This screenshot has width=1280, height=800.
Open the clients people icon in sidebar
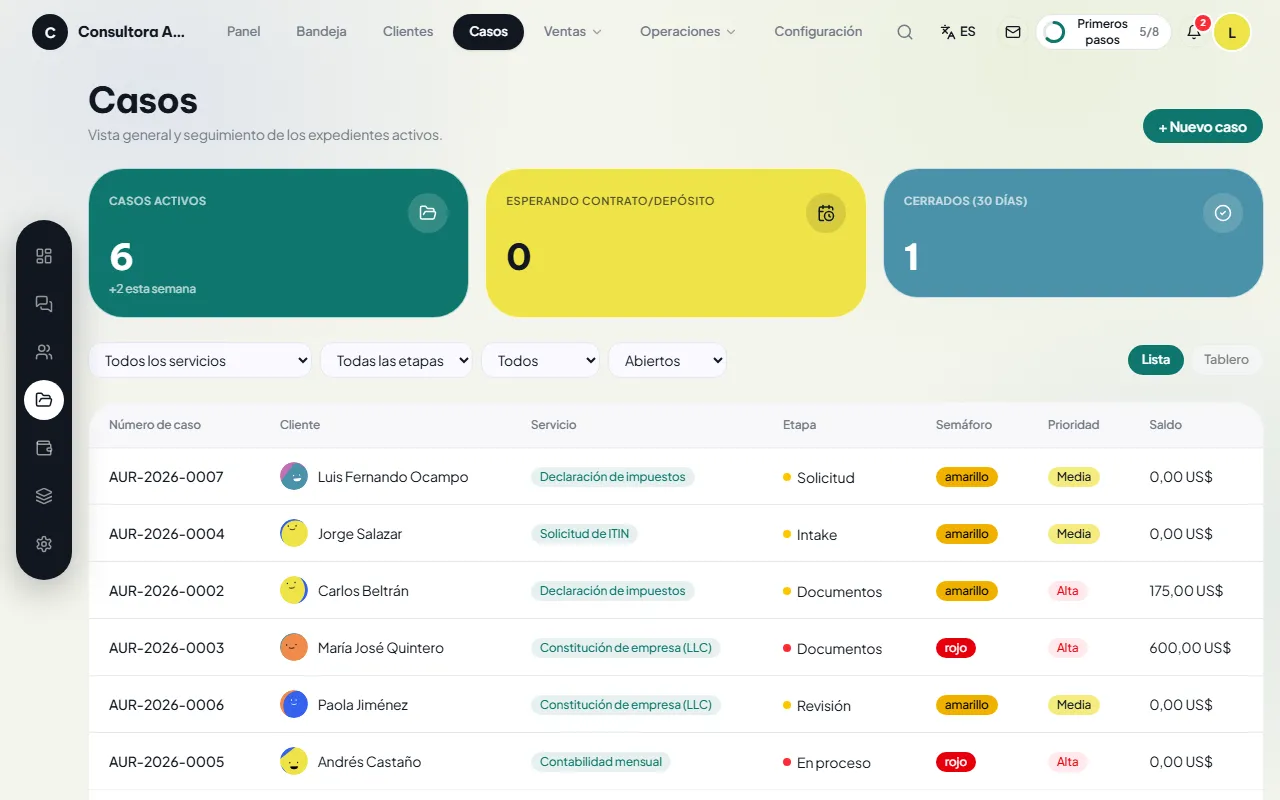pos(44,352)
